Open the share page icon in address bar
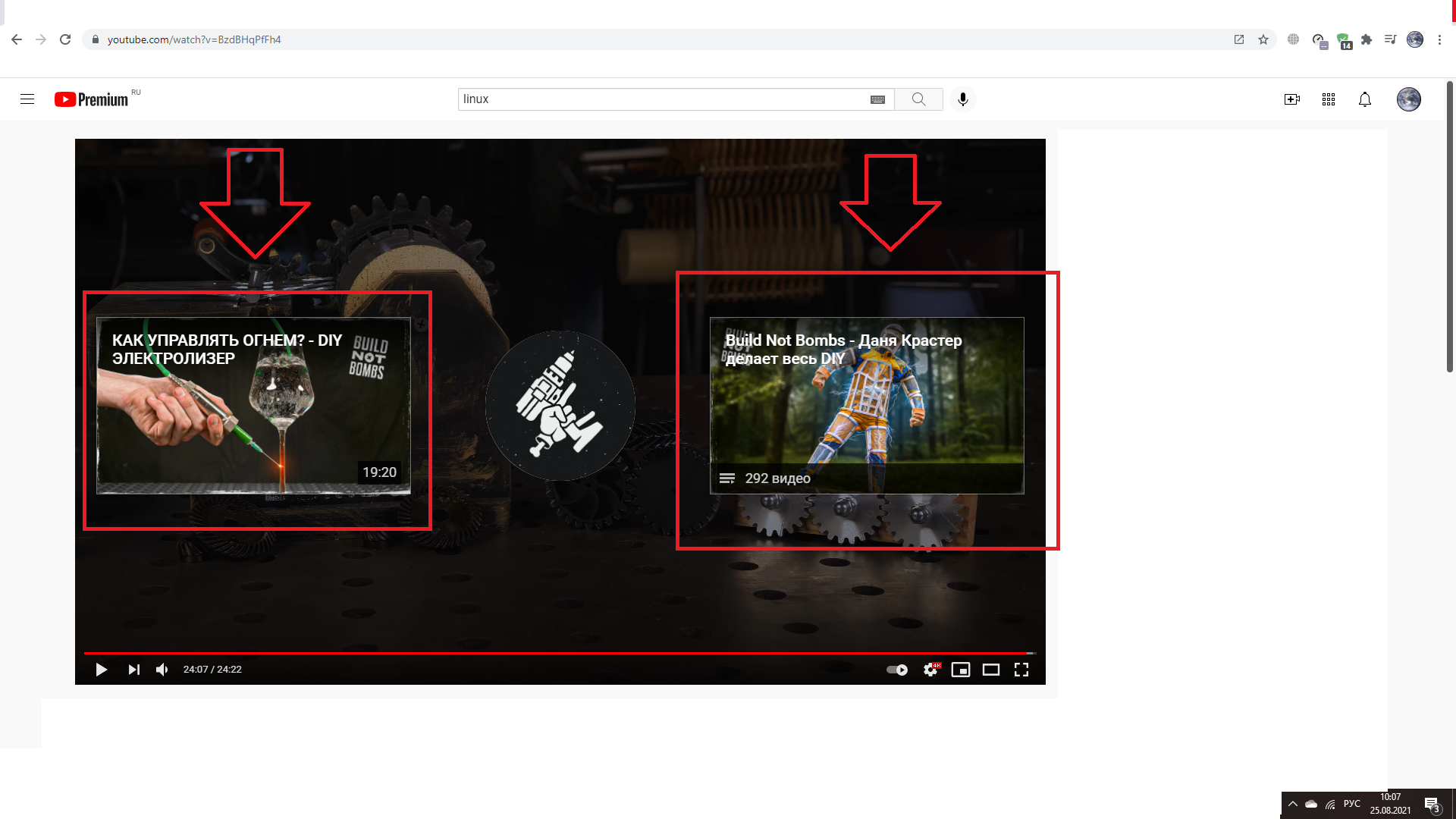1456x819 pixels. point(1239,39)
